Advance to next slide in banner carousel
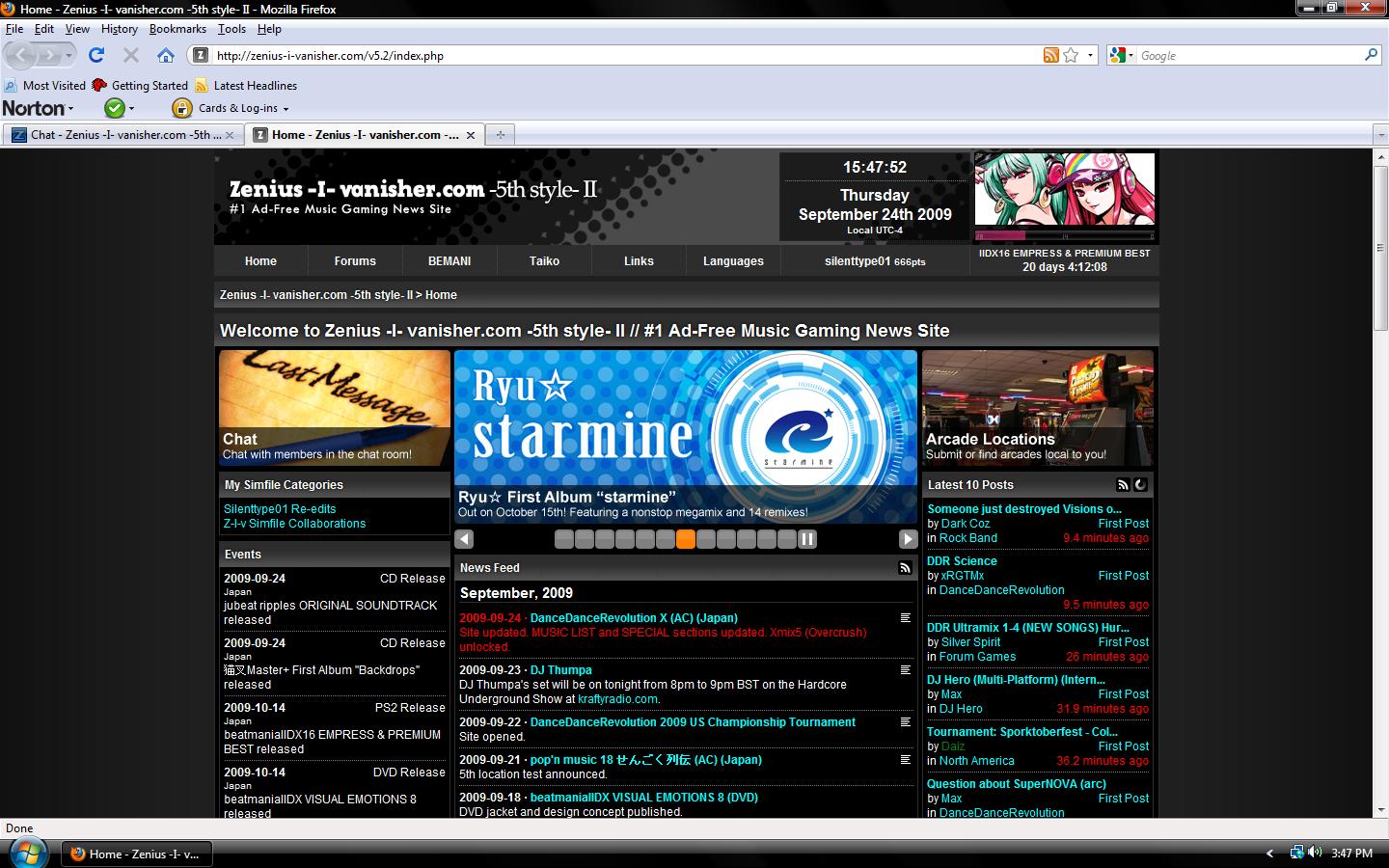This screenshot has width=1389, height=868. coord(908,539)
